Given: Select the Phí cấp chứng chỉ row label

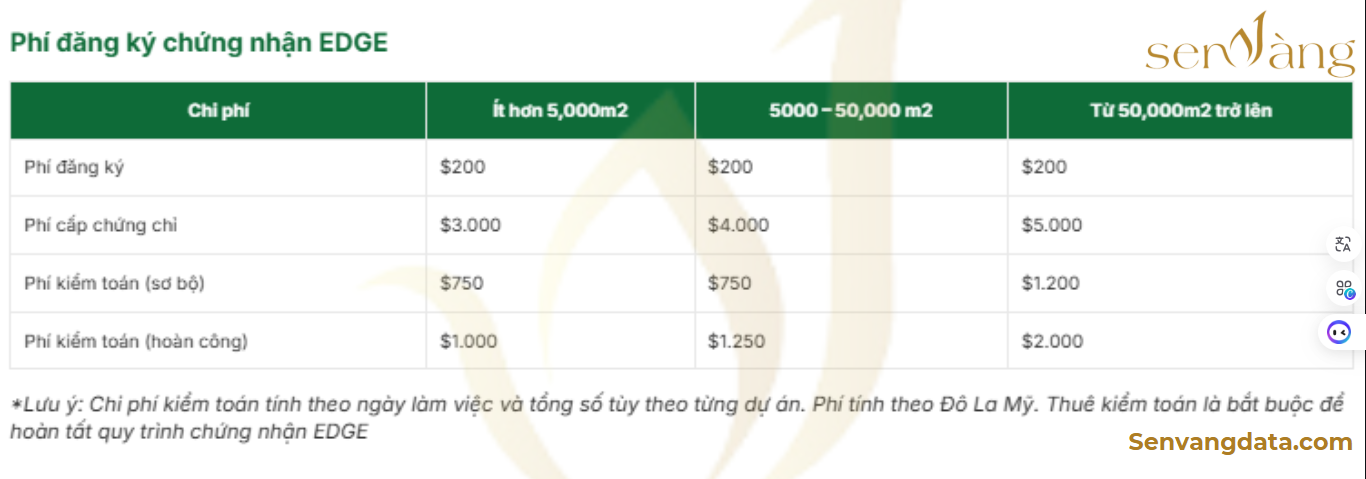Looking at the screenshot, I should click(x=100, y=225).
